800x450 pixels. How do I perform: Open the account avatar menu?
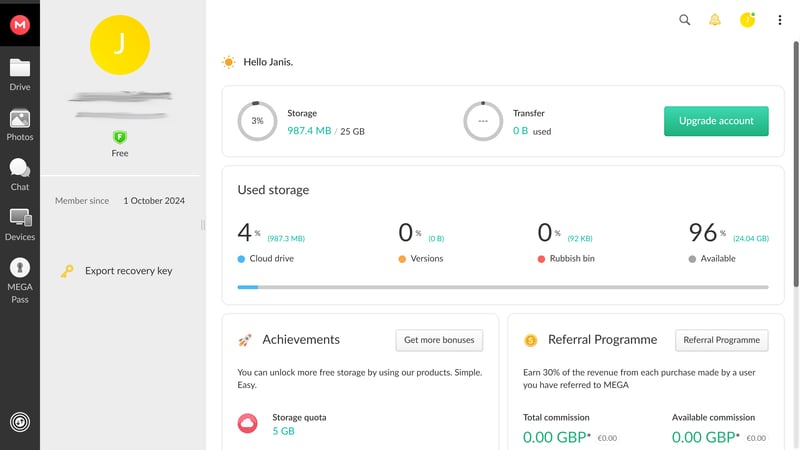(747, 20)
